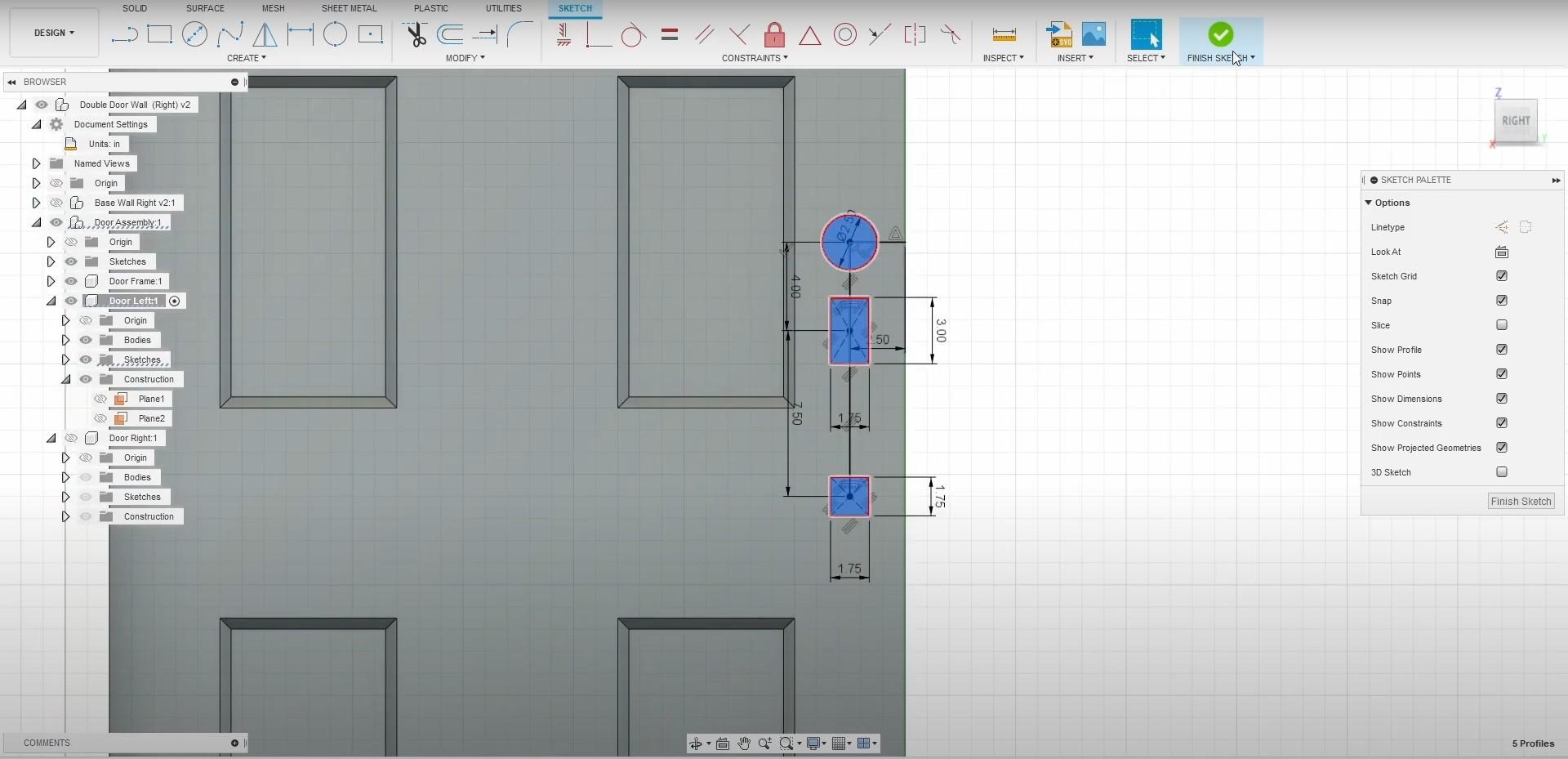Switch to the SOLID tab
The height and width of the screenshot is (759, 1568).
pyautogui.click(x=135, y=8)
